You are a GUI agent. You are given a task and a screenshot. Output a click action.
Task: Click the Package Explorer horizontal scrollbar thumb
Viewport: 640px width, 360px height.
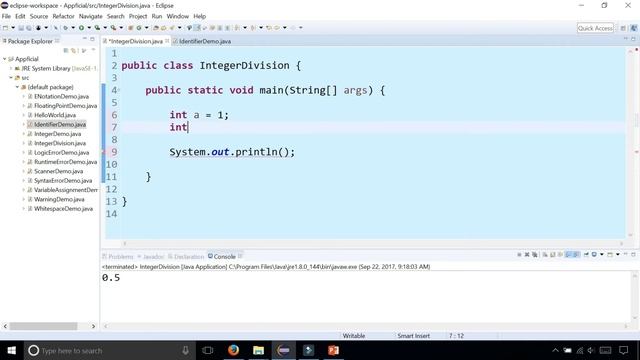click(x=43, y=326)
